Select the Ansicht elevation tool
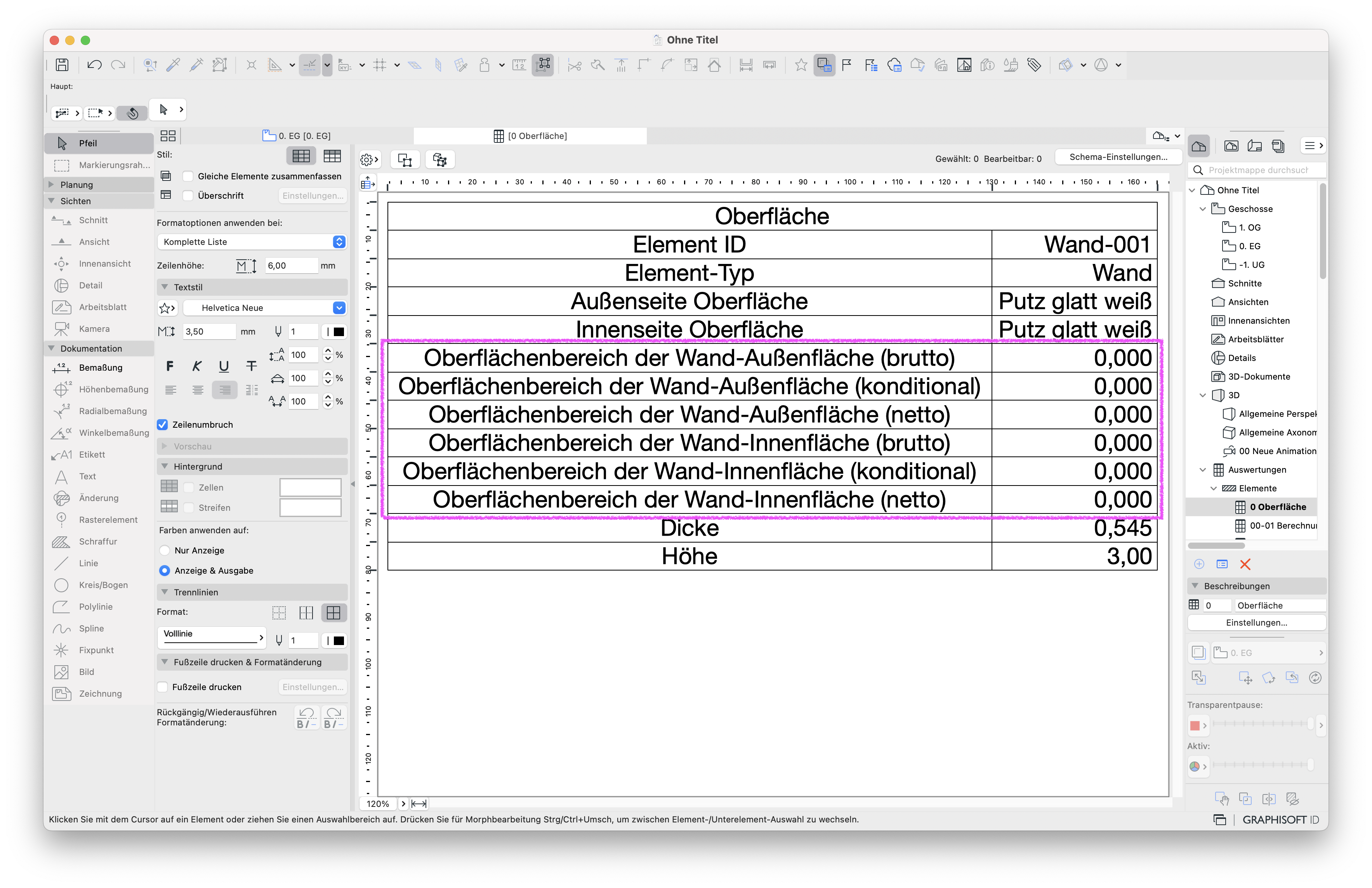Viewport: 1372px width, 888px height. pyautogui.click(x=99, y=242)
